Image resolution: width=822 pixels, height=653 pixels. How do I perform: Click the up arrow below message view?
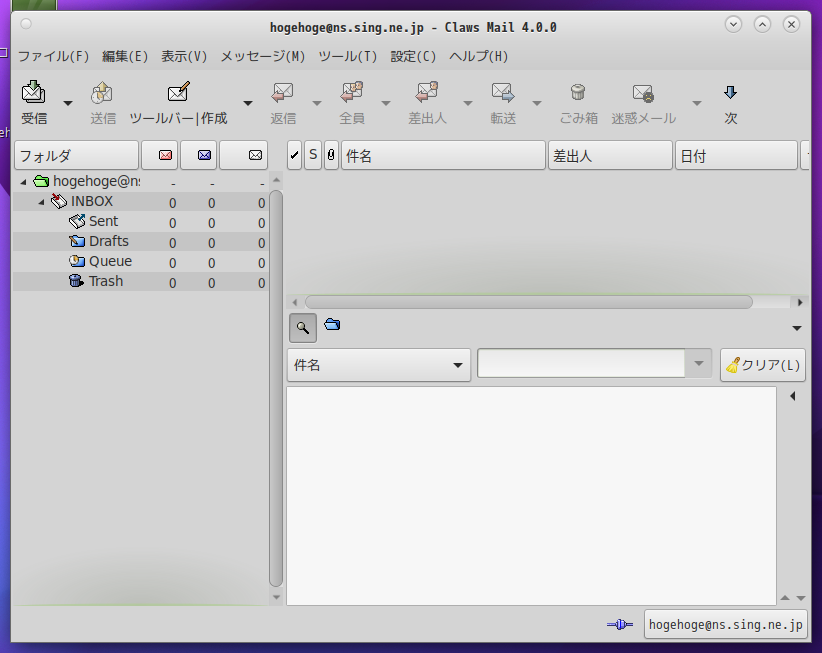[785, 597]
